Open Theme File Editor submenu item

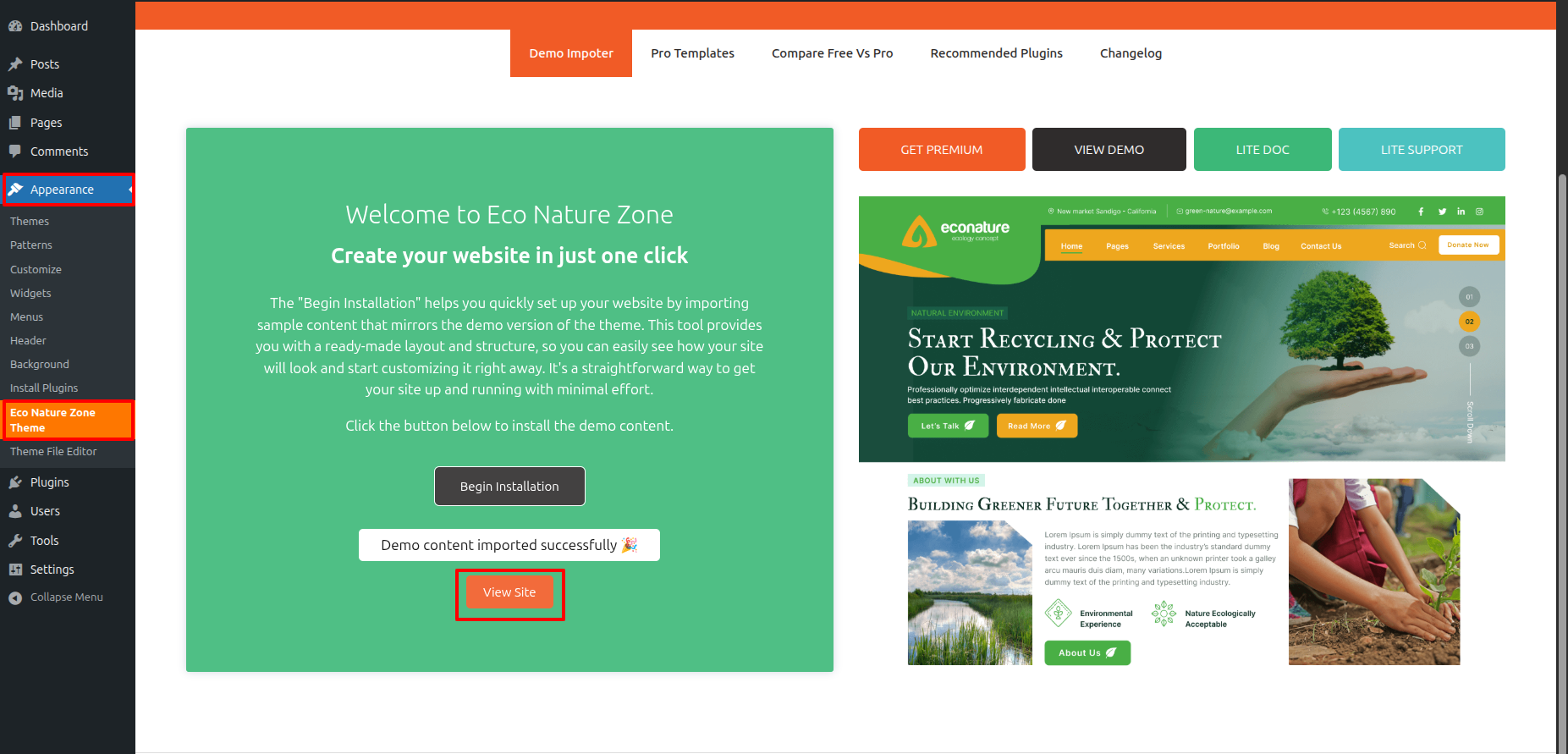pos(53,452)
